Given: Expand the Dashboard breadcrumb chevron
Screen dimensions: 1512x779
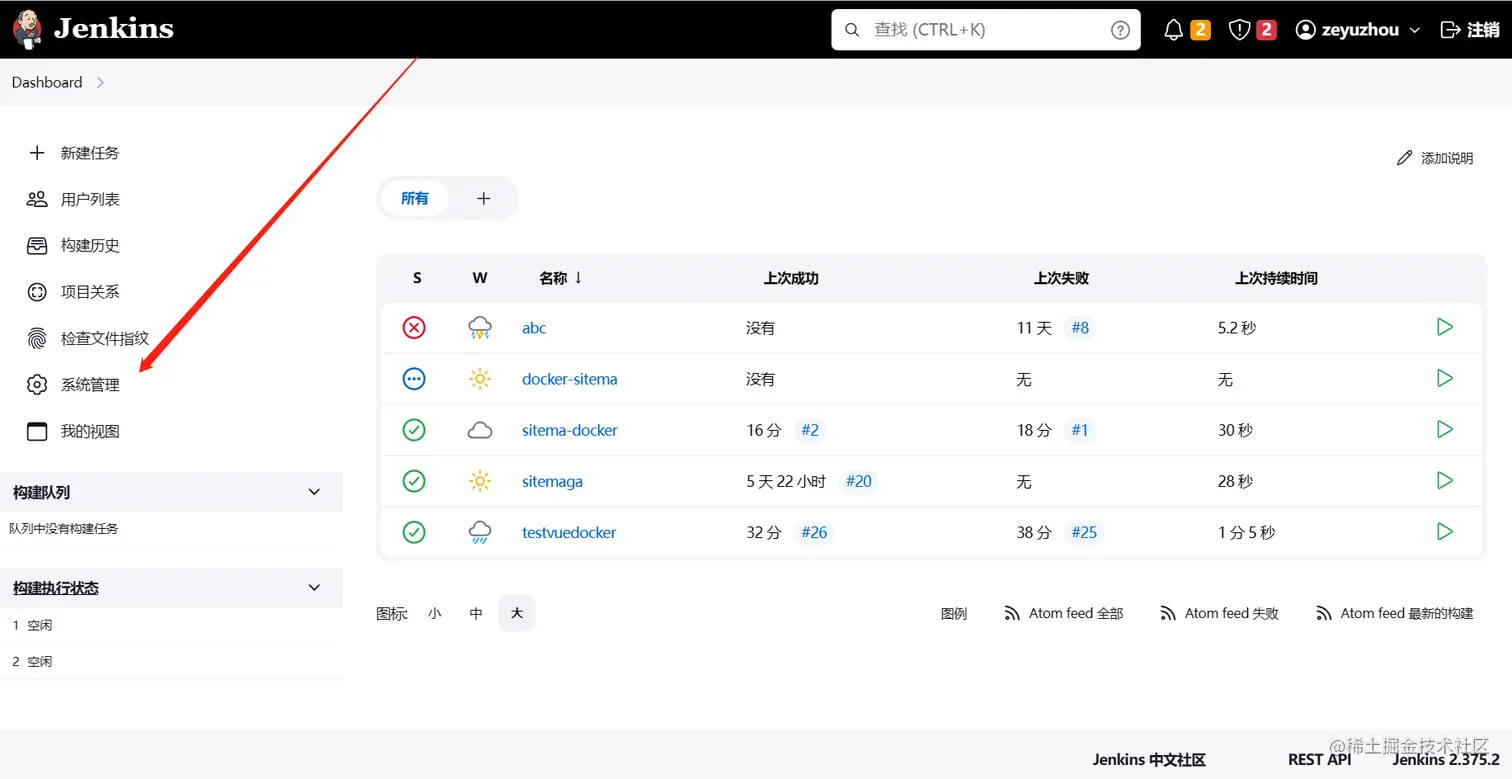Looking at the screenshot, I should coord(100,83).
